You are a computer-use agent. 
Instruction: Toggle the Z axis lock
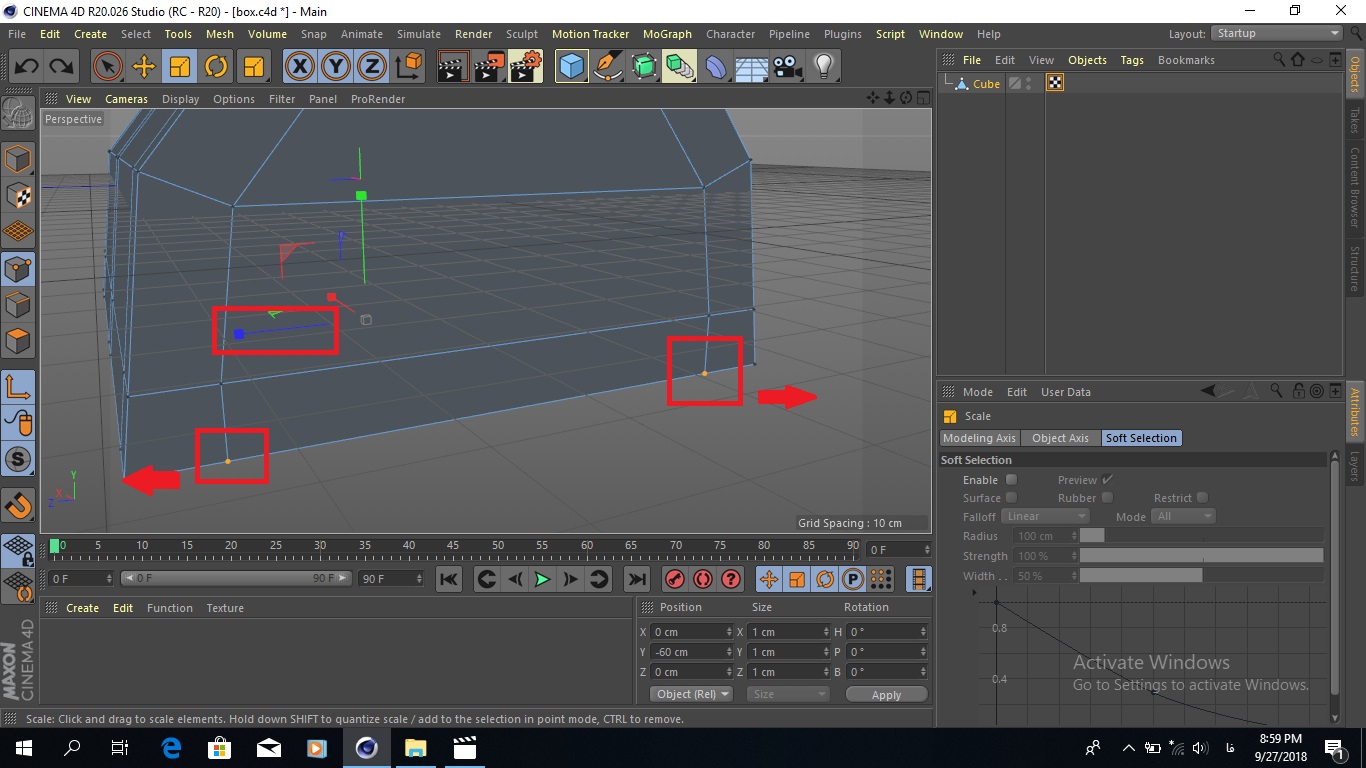coord(372,67)
